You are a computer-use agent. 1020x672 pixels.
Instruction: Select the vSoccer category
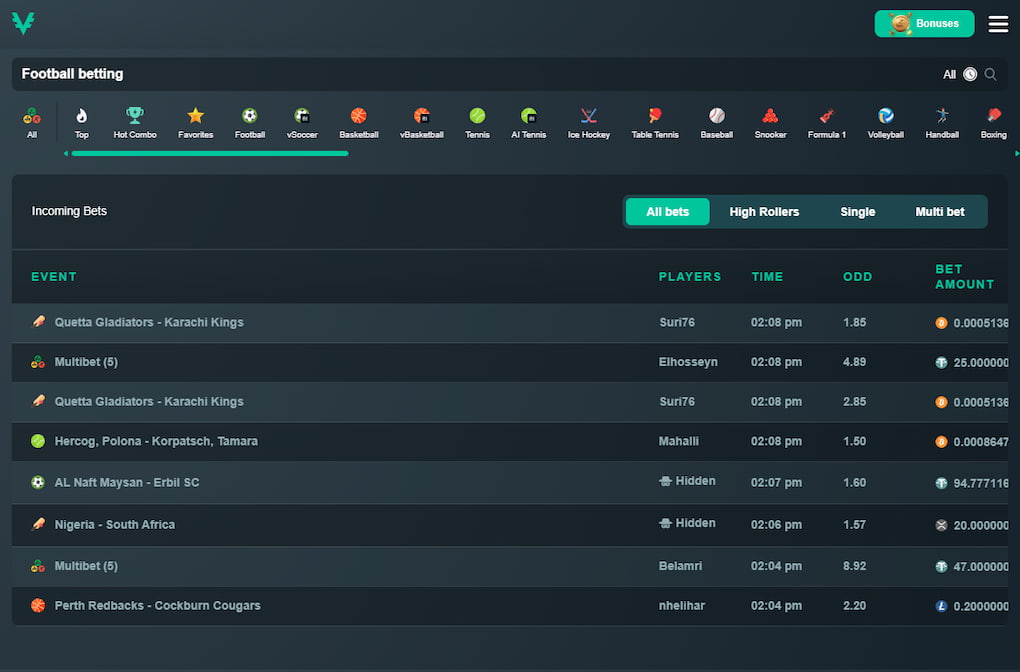tap(302, 122)
